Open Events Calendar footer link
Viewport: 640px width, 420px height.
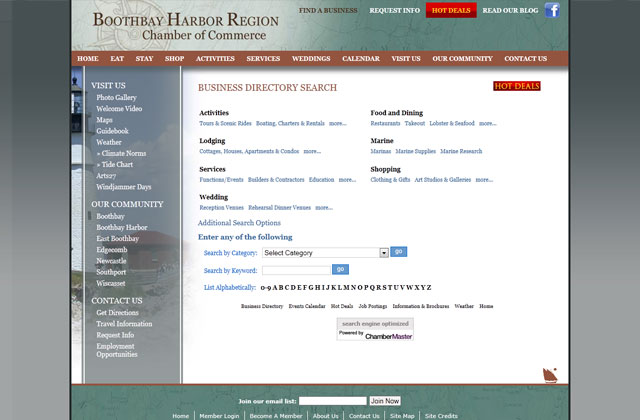coord(307,306)
